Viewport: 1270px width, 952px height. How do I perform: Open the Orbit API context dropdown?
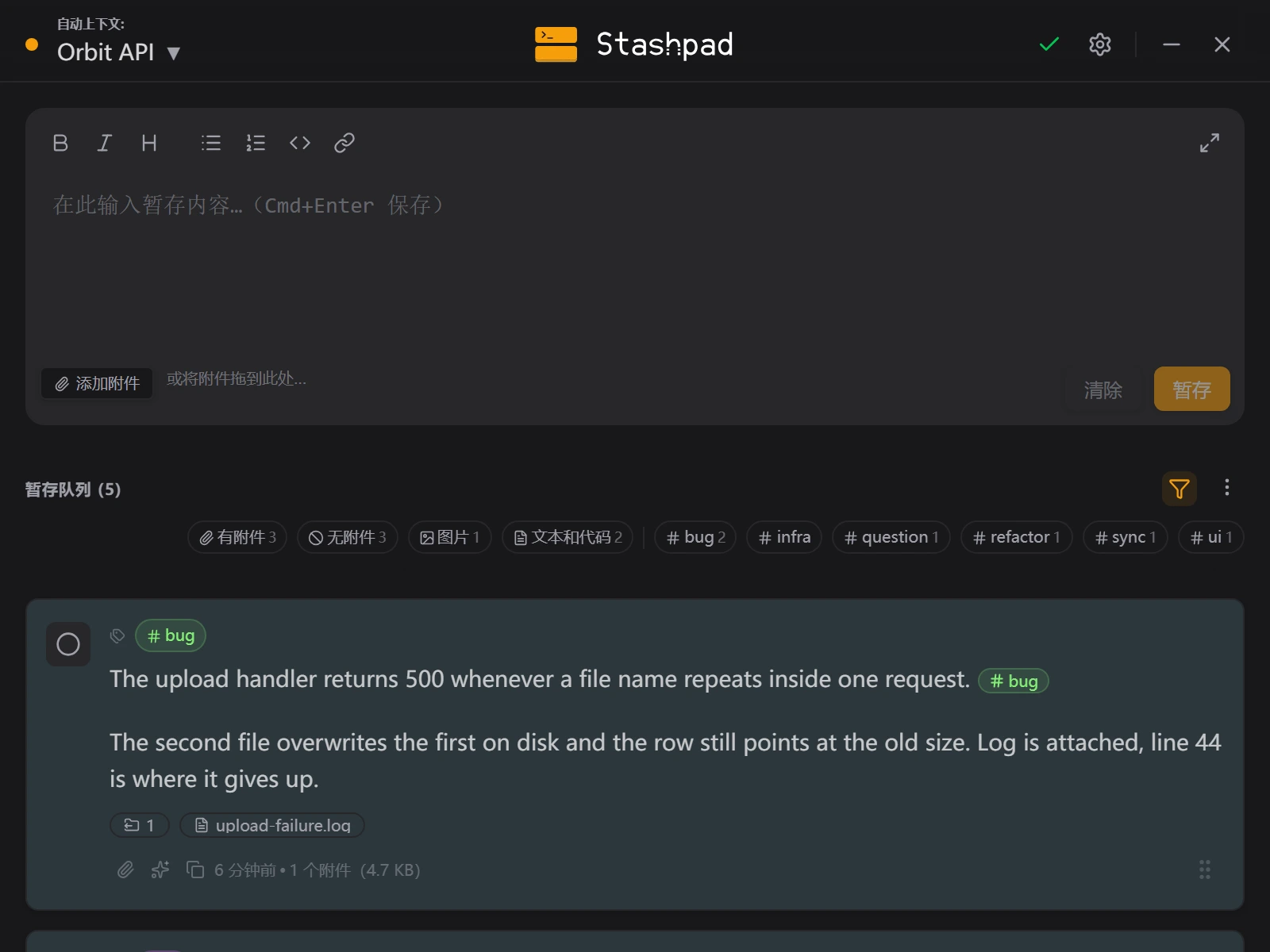coord(119,52)
